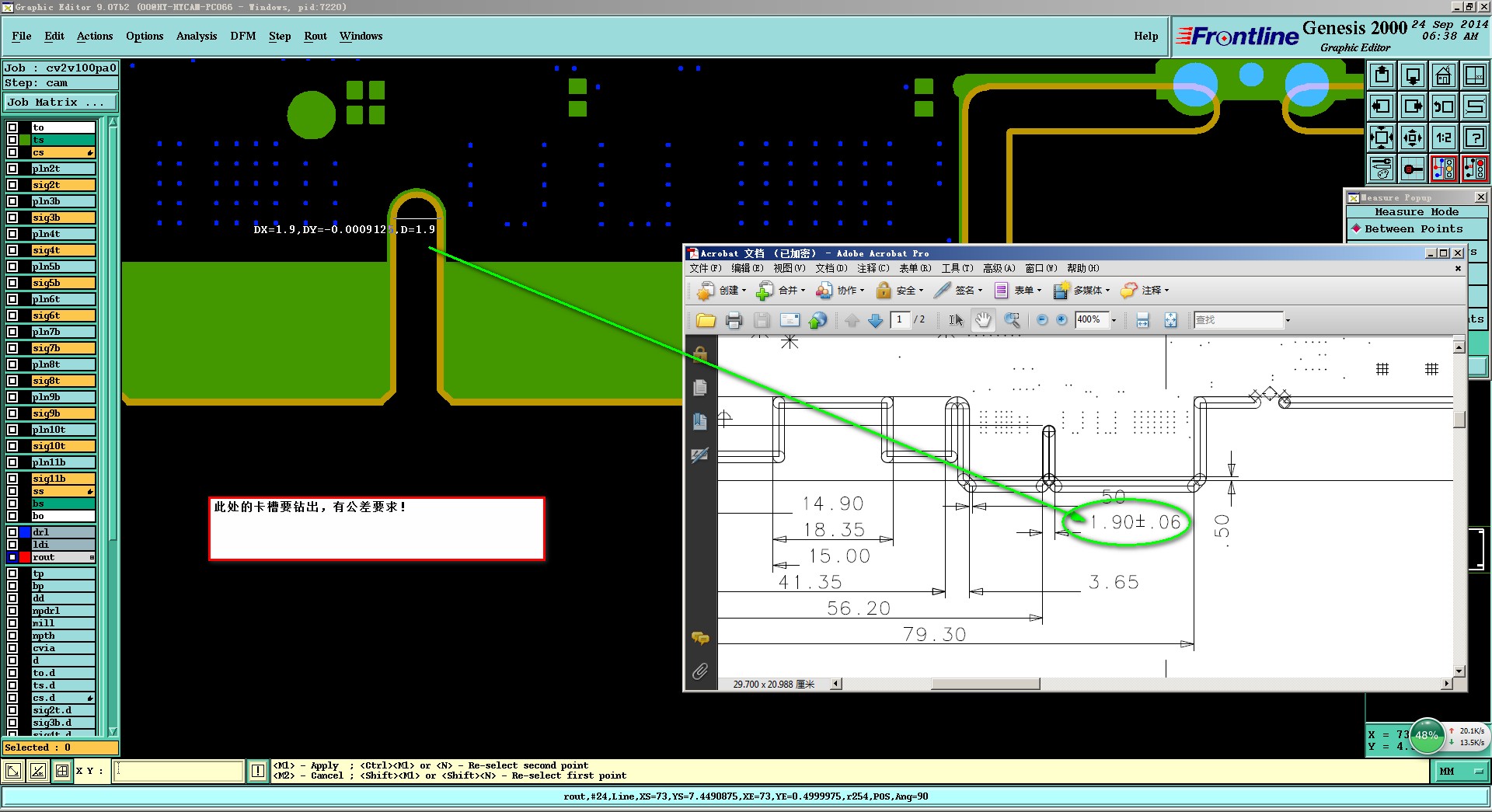Click the Acrobat print icon
Viewport: 1492px width, 812px height.
pos(734,320)
